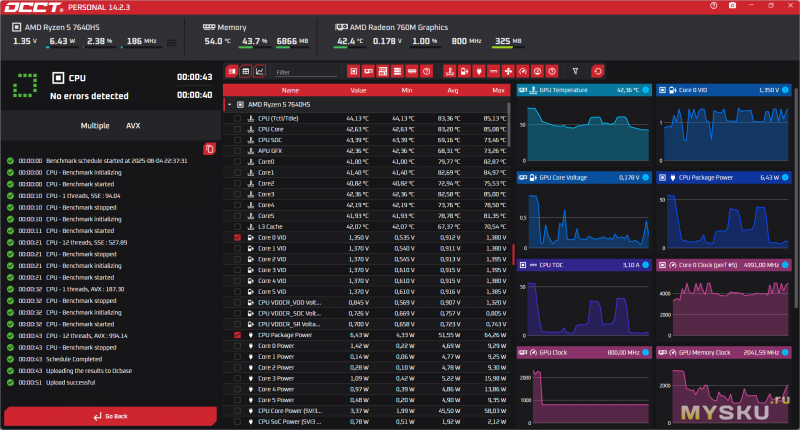Image resolution: width=800 pixels, height=430 pixels.
Task: Open info for CPU Package Power graph
Action: [x=785, y=178]
